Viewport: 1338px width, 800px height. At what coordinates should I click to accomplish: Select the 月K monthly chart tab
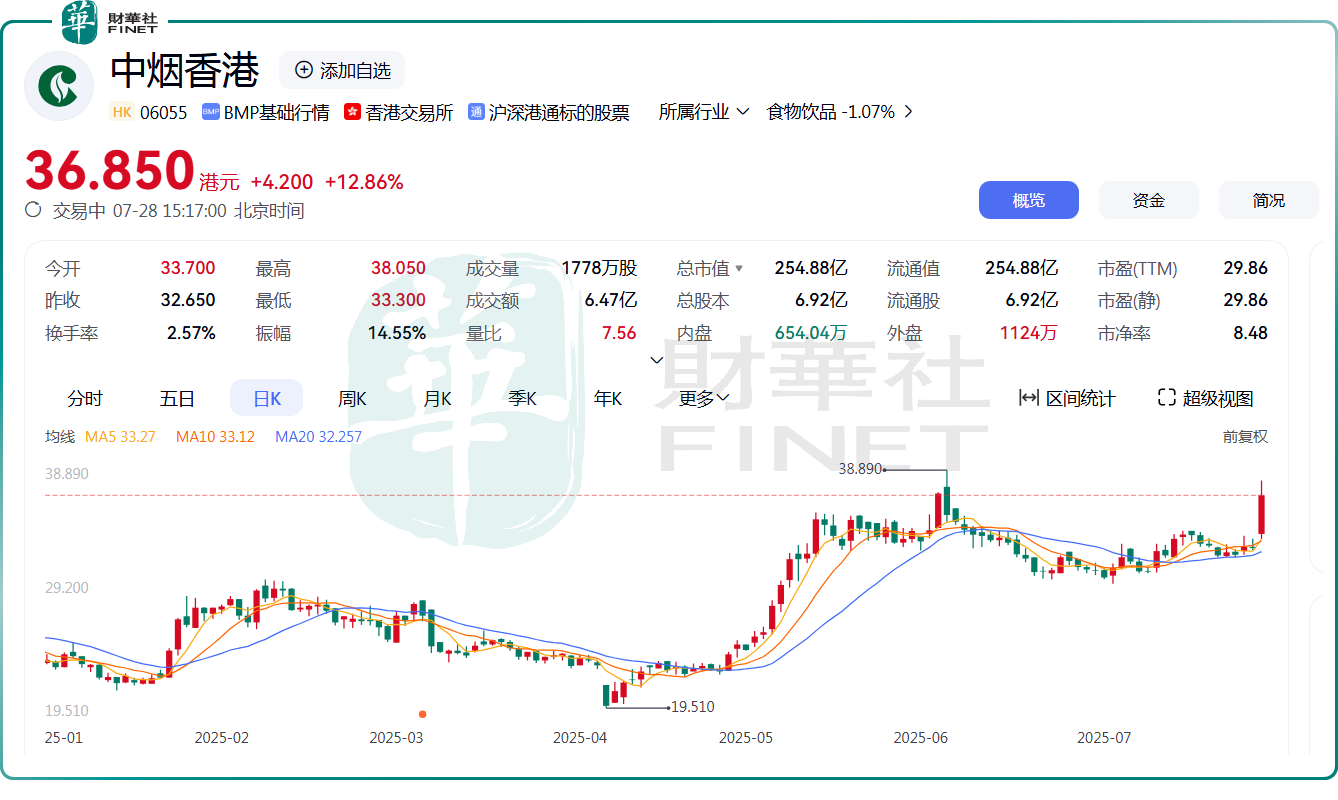pos(437,398)
